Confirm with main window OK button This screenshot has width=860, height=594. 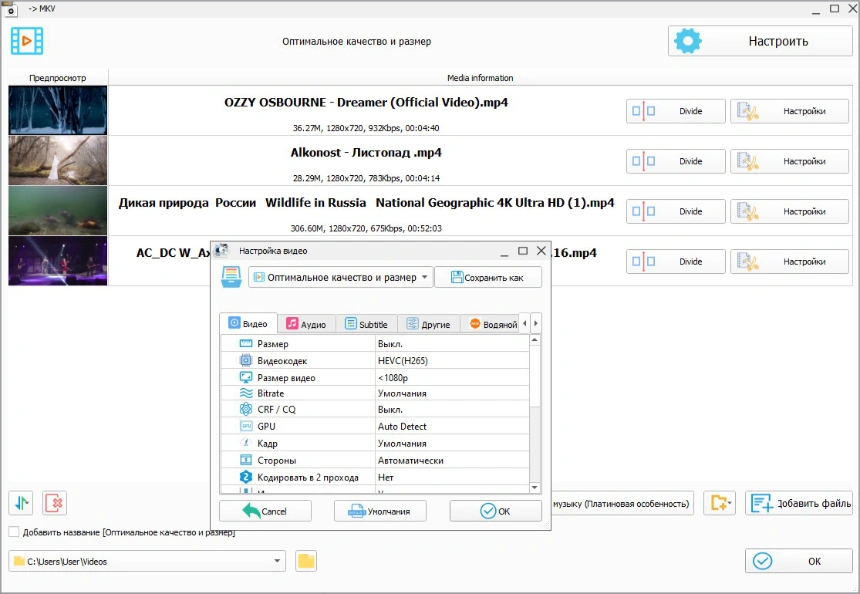coord(799,561)
